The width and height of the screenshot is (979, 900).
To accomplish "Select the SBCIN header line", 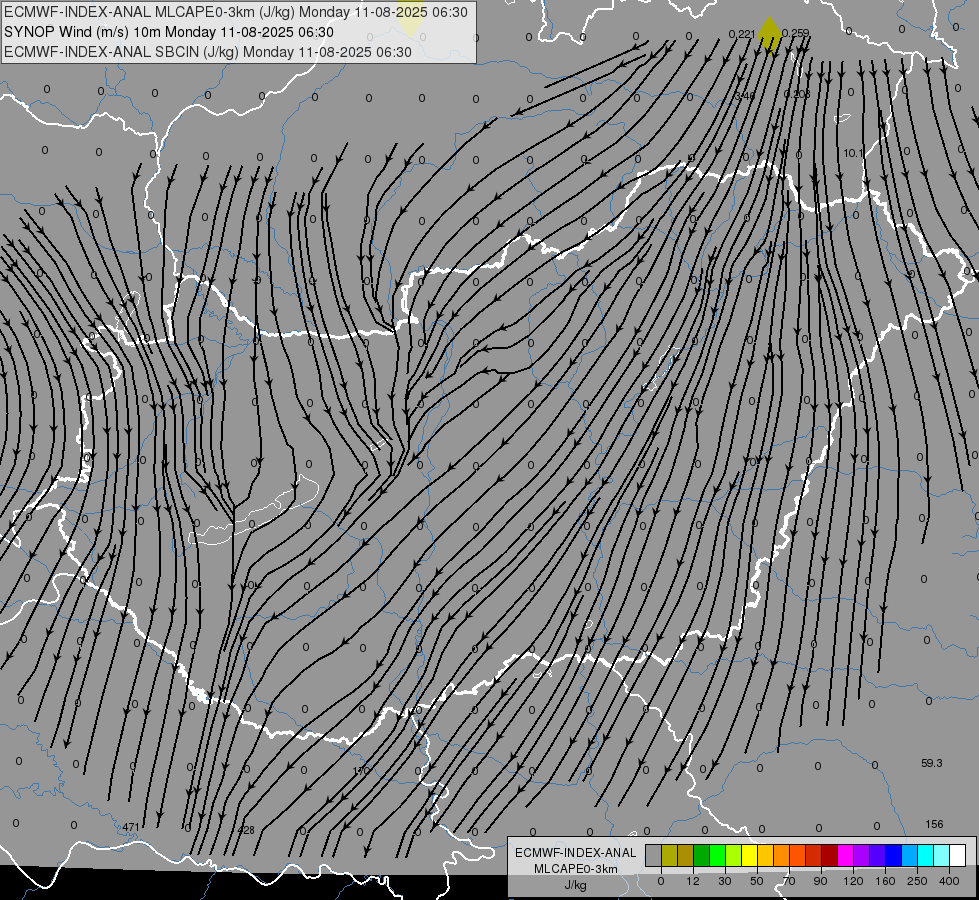I will (x=208, y=52).
